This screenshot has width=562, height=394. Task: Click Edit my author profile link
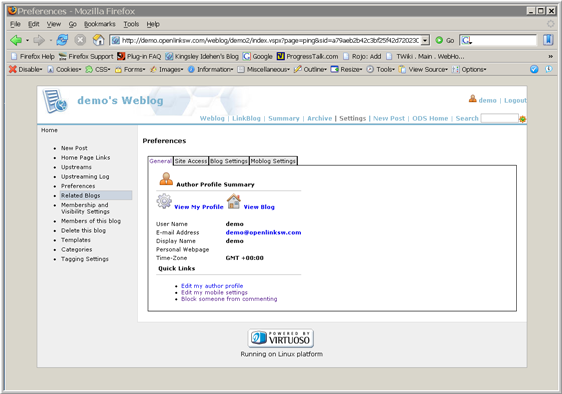click(x=212, y=286)
